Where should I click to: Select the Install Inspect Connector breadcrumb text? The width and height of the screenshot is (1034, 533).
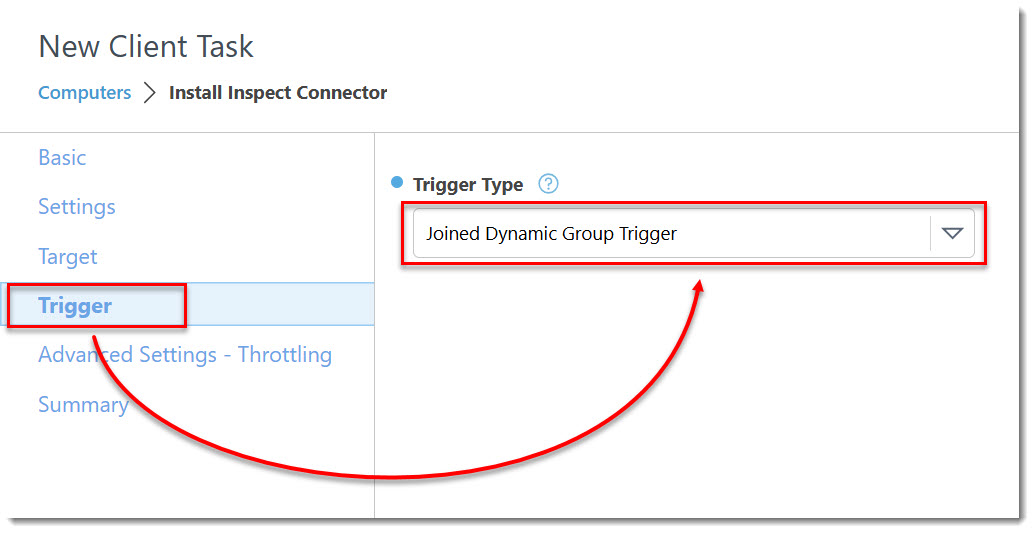[x=278, y=92]
